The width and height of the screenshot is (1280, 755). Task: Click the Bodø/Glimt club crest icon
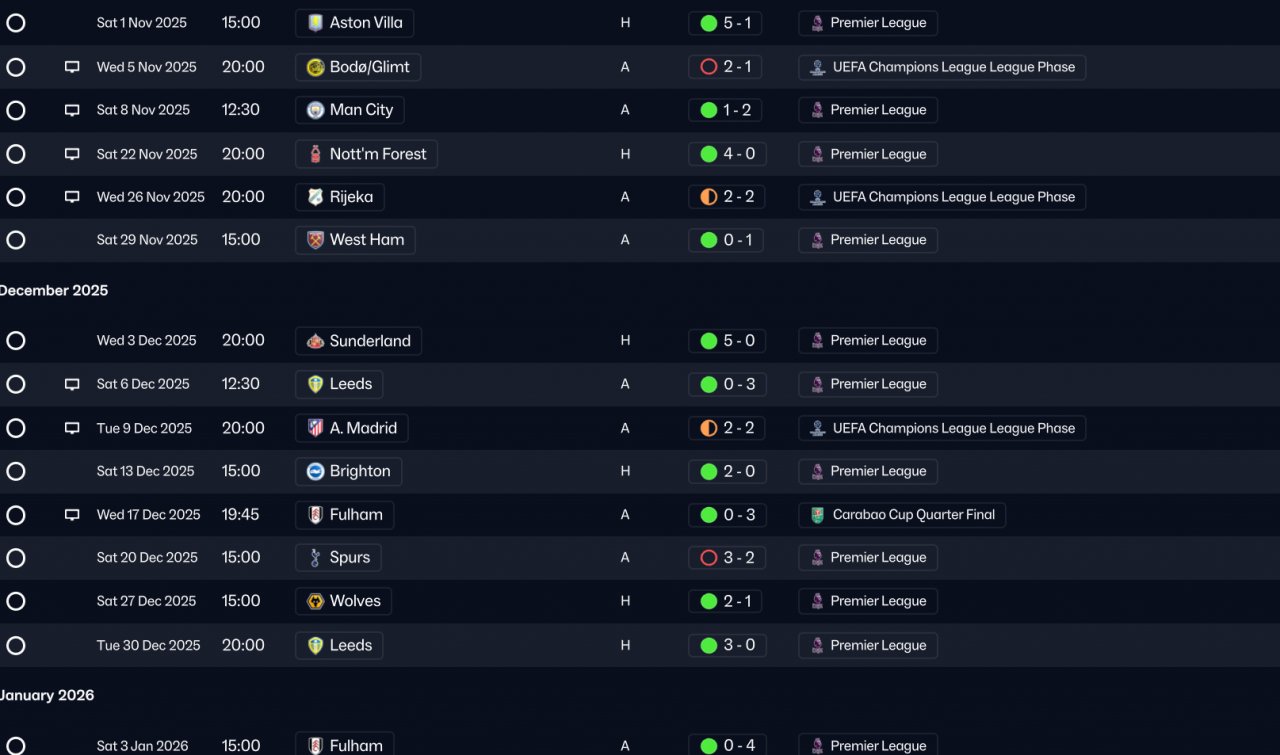pyautogui.click(x=316, y=67)
